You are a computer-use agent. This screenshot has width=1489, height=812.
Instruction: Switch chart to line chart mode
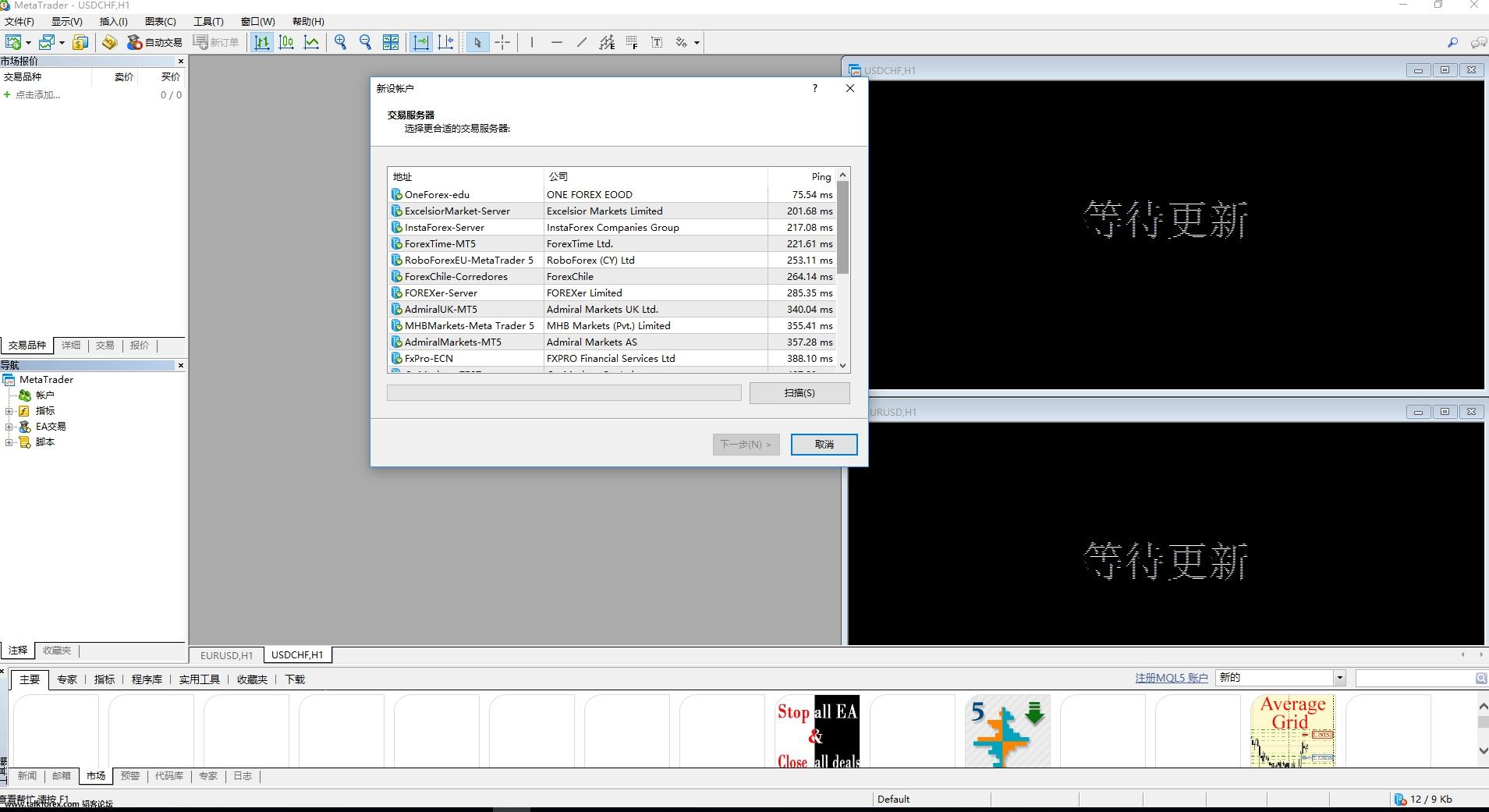pos(311,42)
